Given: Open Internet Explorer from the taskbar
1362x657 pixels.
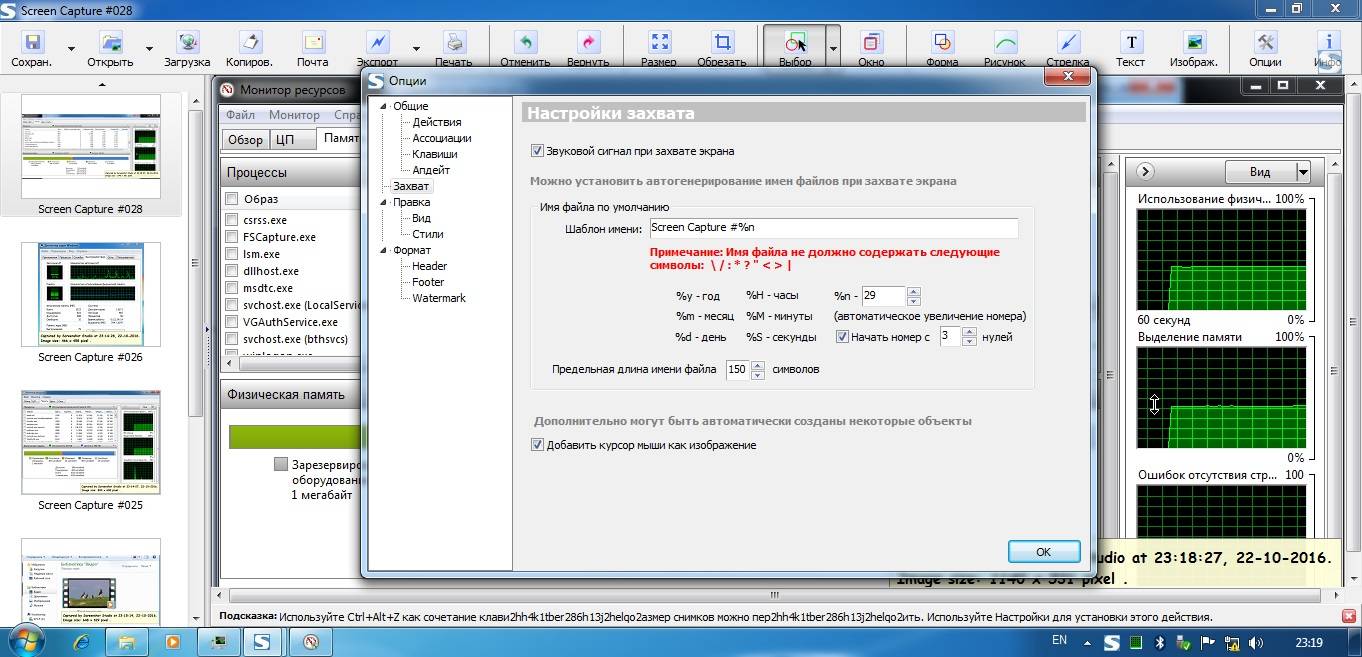Looking at the screenshot, I should (x=81, y=642).
